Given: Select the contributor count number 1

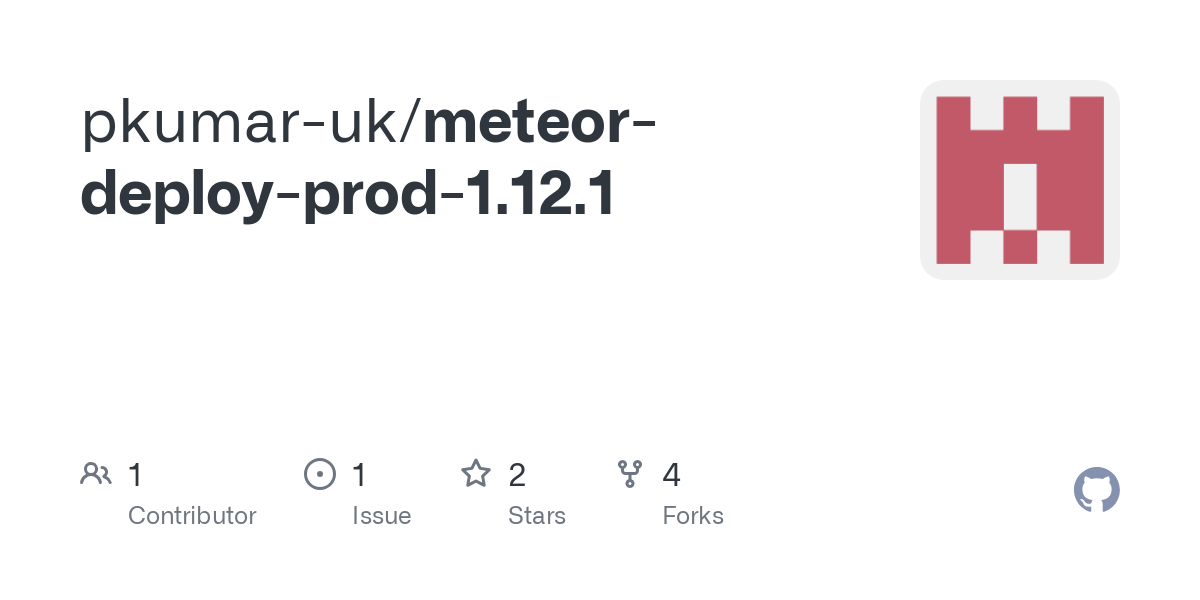Looking at the screenshot, I should pos(135,475).
